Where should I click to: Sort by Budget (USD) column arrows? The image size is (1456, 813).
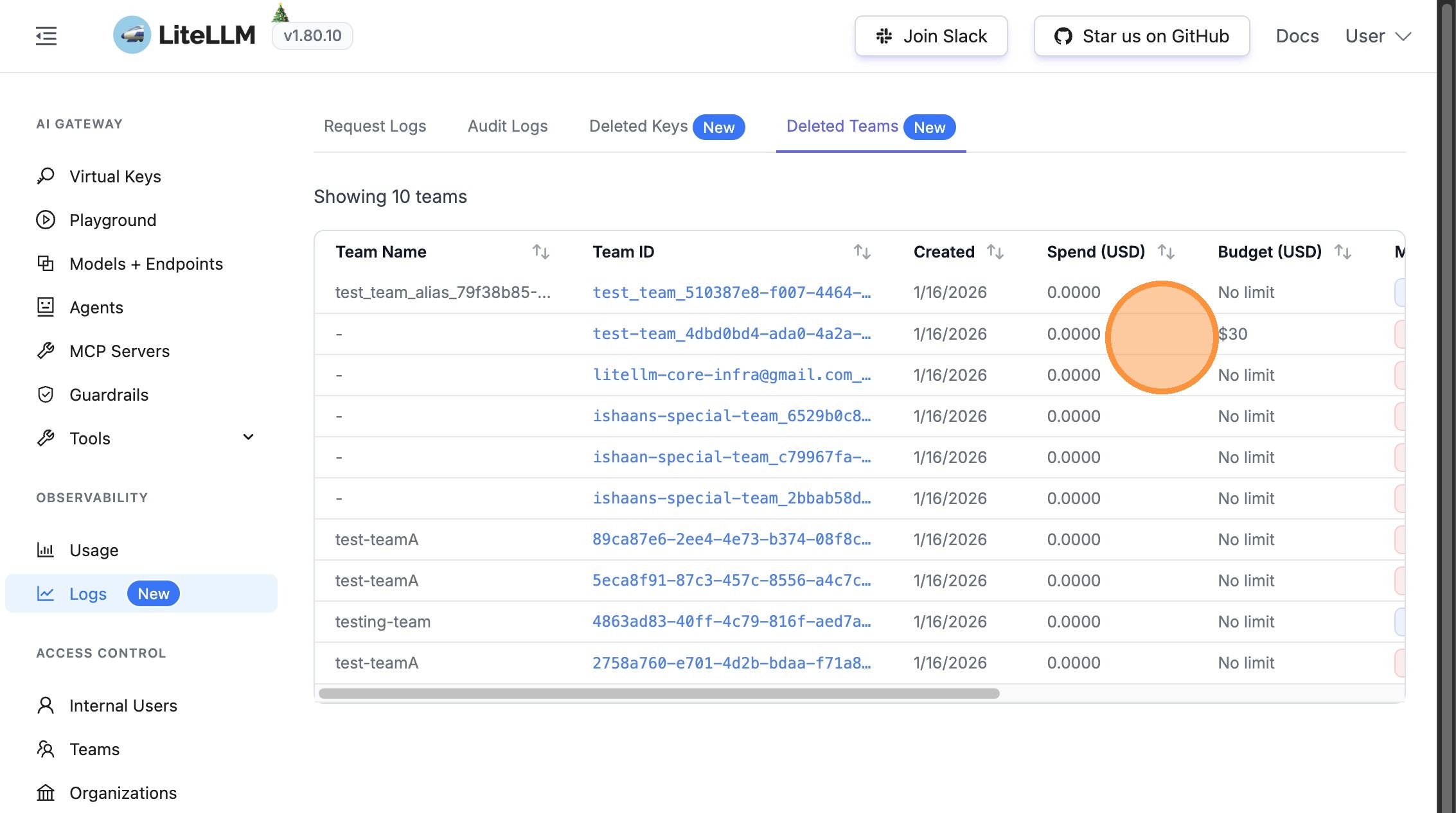(x=1342, y=252)
